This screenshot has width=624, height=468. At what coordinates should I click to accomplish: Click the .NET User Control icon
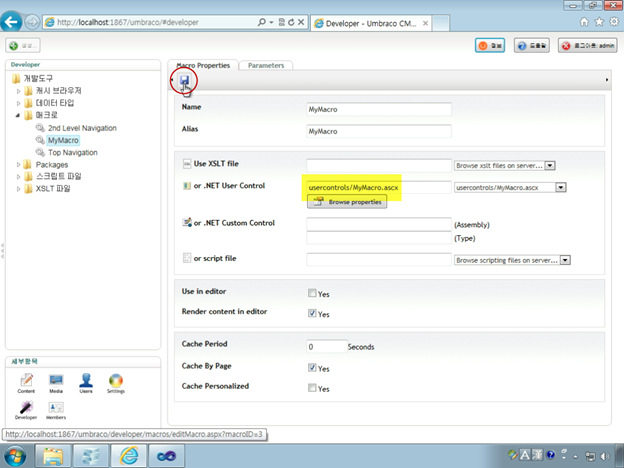[187, 185]
